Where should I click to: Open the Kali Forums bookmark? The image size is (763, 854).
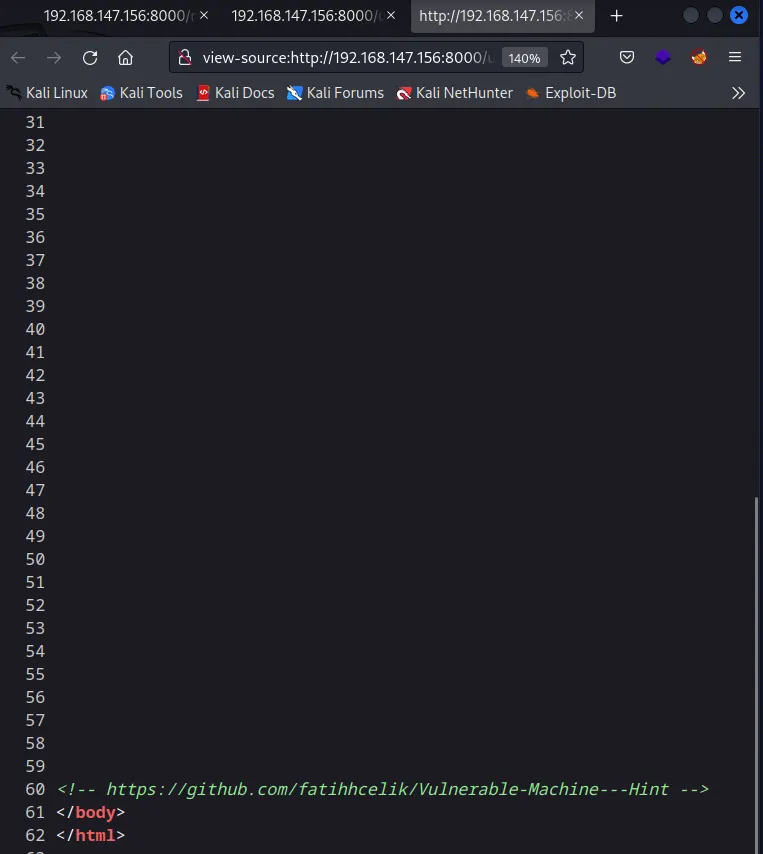click(x=335, y=93)
